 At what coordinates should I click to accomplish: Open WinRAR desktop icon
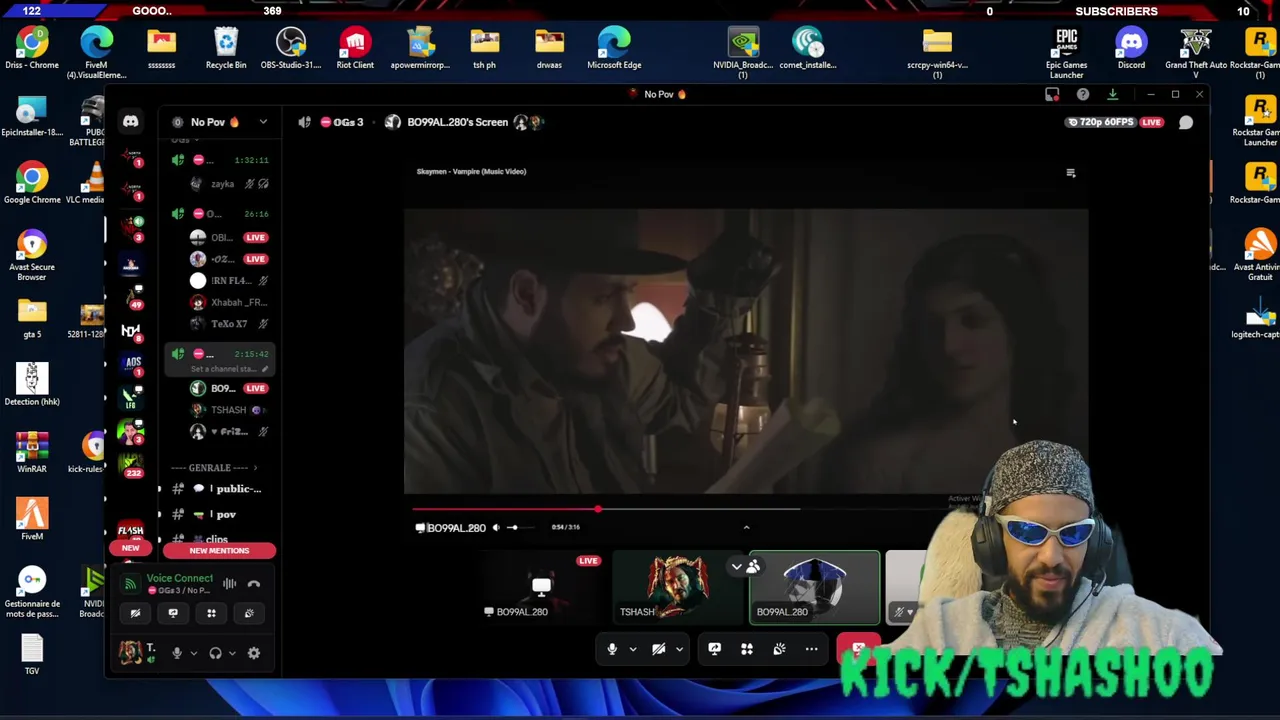point(32,452)
